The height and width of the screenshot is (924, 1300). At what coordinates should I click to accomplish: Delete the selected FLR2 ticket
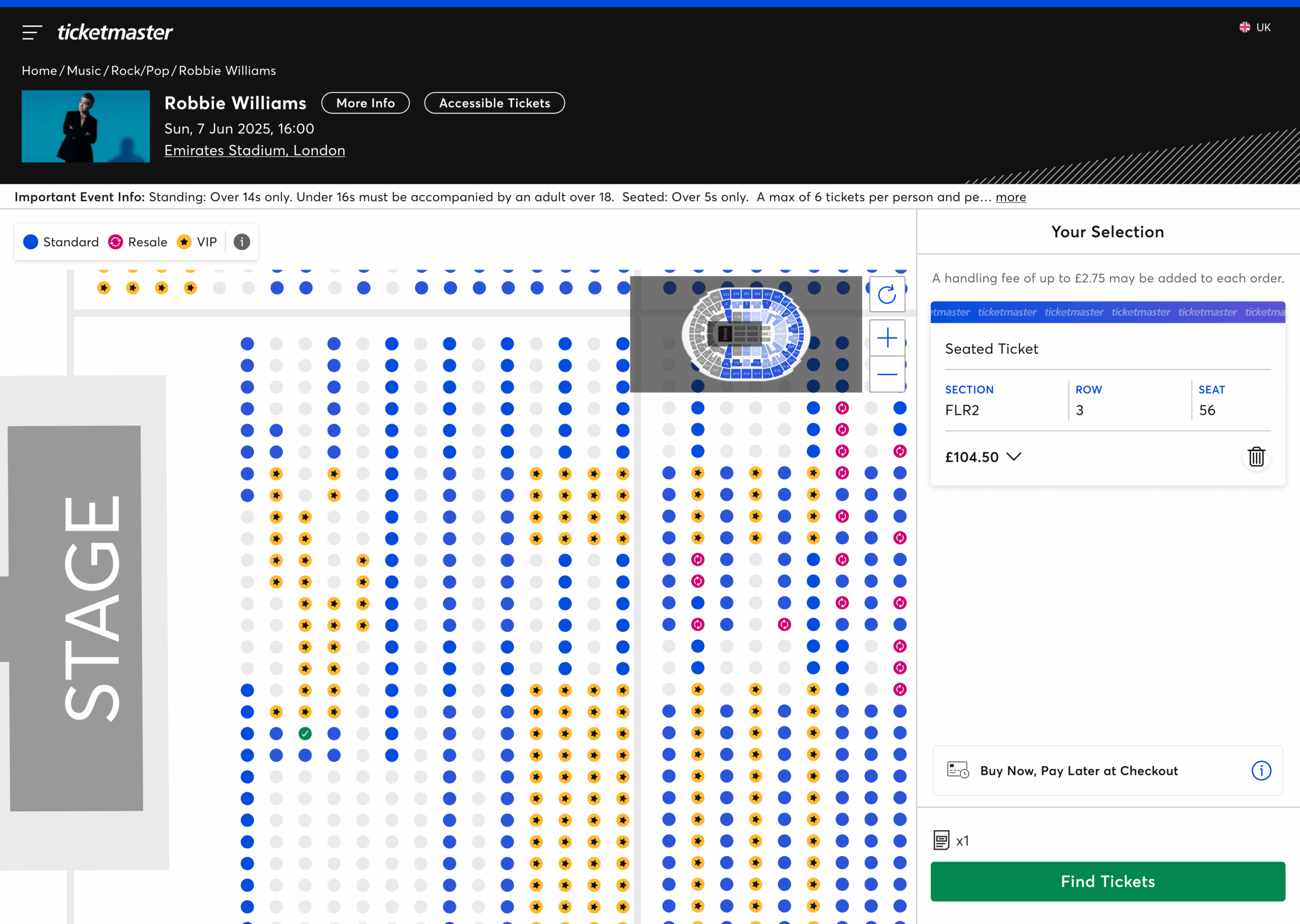(x=1256, y=457)
